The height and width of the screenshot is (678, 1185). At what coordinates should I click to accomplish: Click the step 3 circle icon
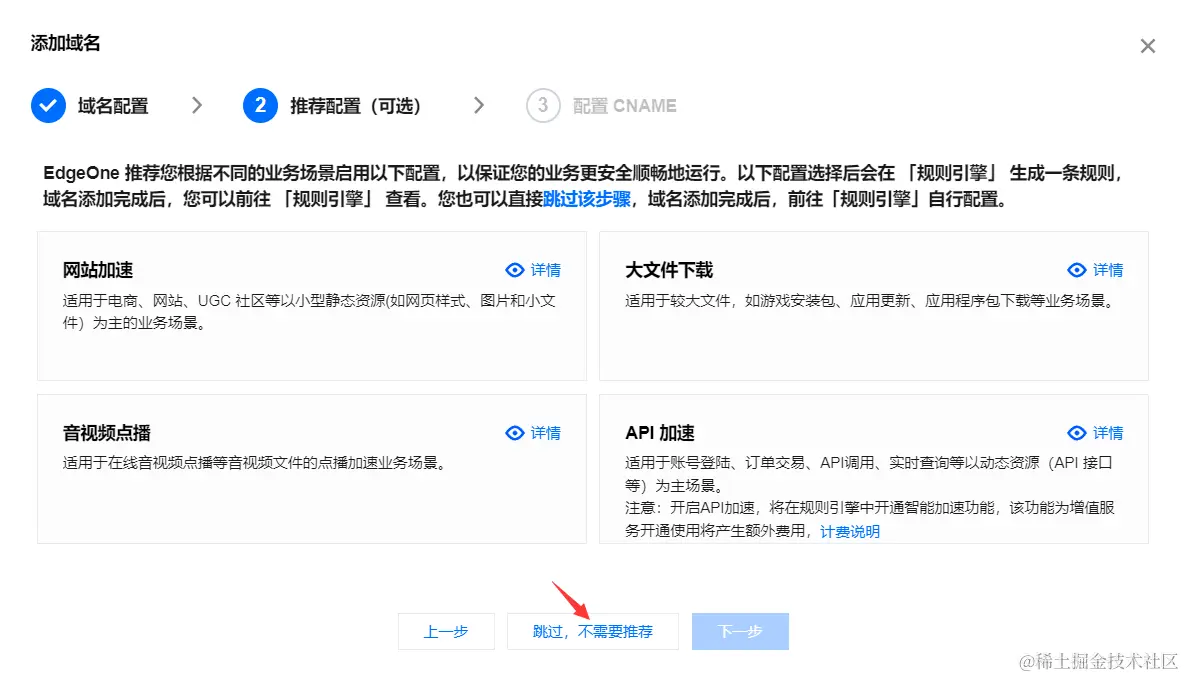543,105
